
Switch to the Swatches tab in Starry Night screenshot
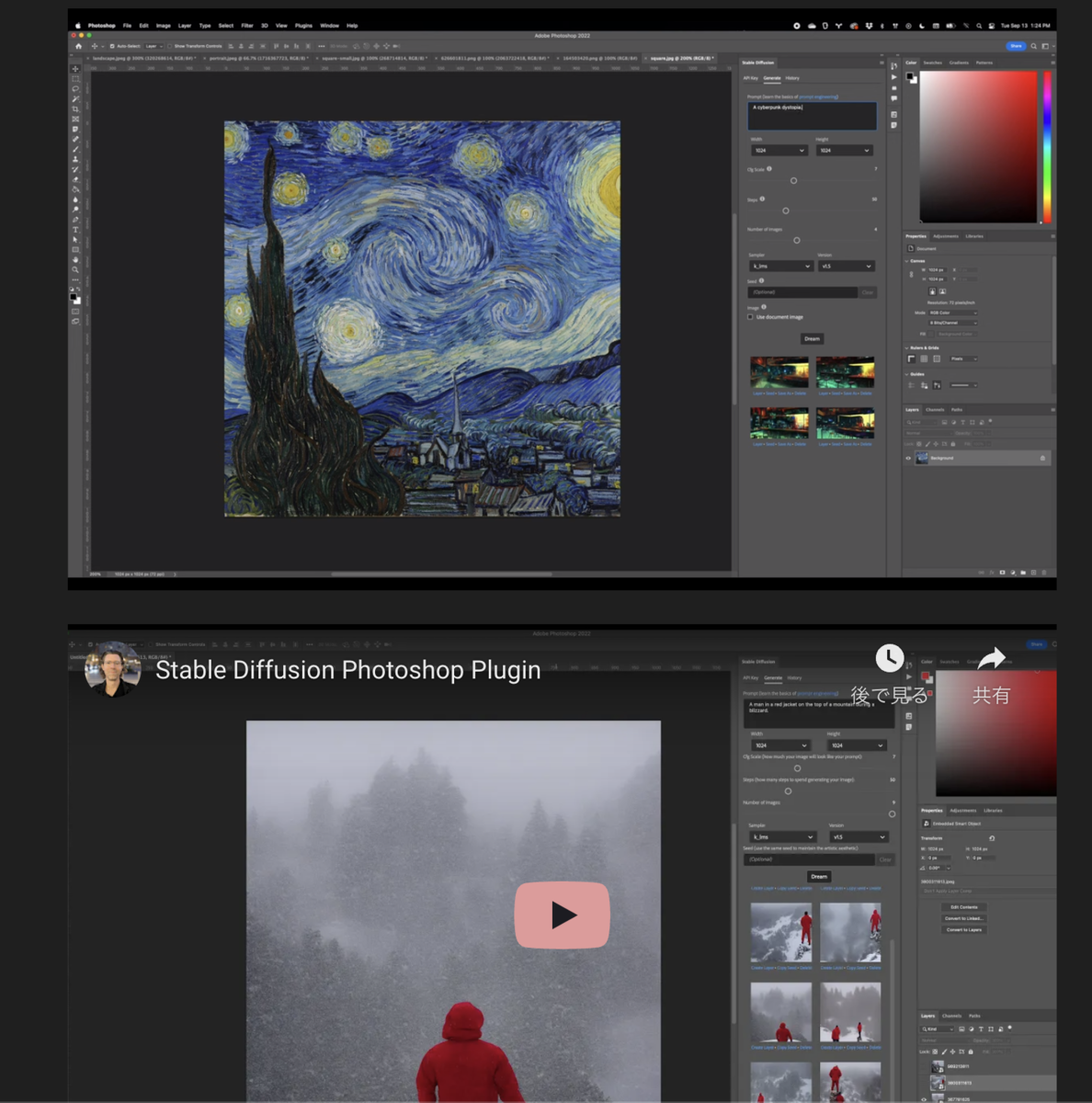click(932, 63)
